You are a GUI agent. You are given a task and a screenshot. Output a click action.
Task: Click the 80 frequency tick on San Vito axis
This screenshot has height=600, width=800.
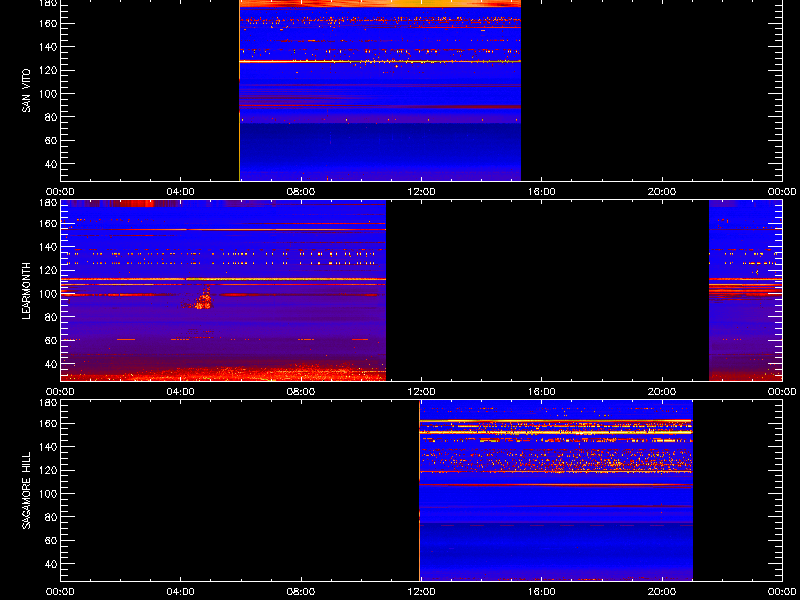[x=52, y=117]
